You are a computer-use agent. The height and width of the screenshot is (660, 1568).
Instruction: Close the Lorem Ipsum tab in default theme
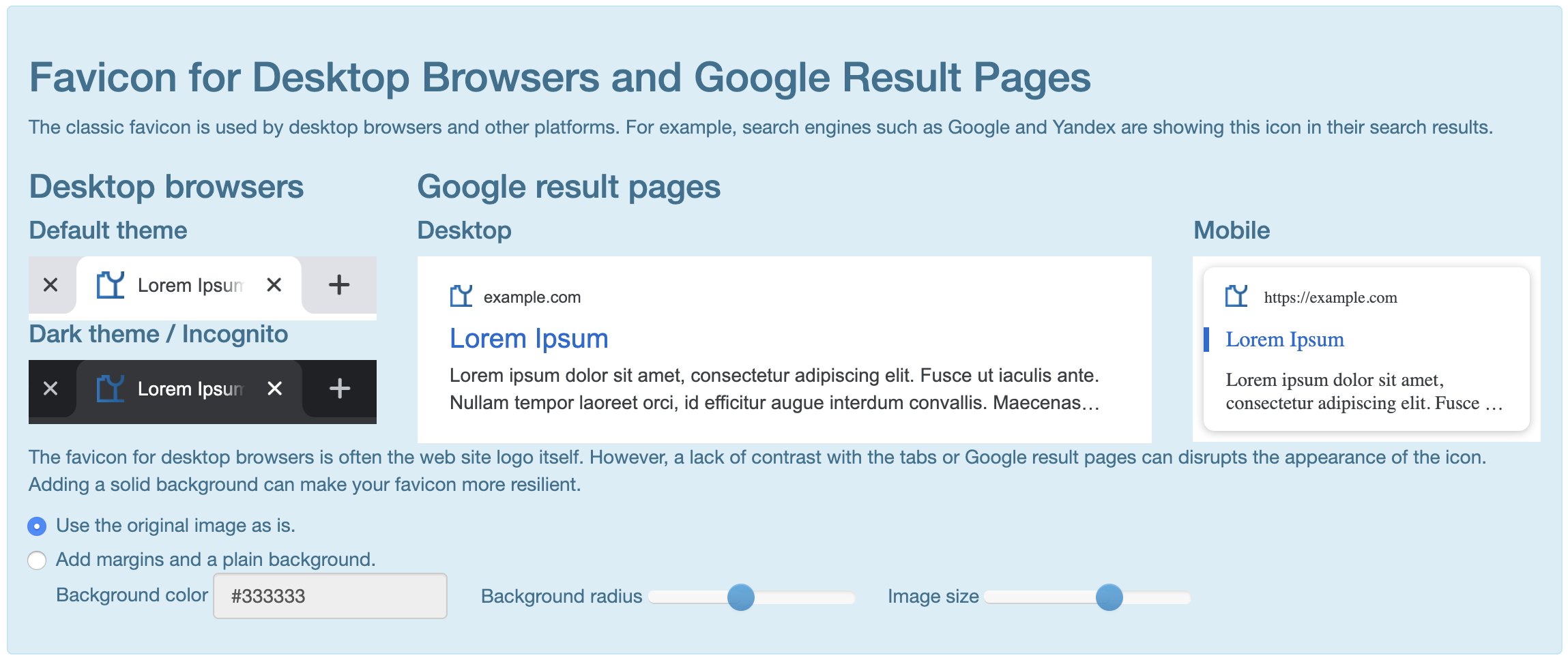click(274, 285)
